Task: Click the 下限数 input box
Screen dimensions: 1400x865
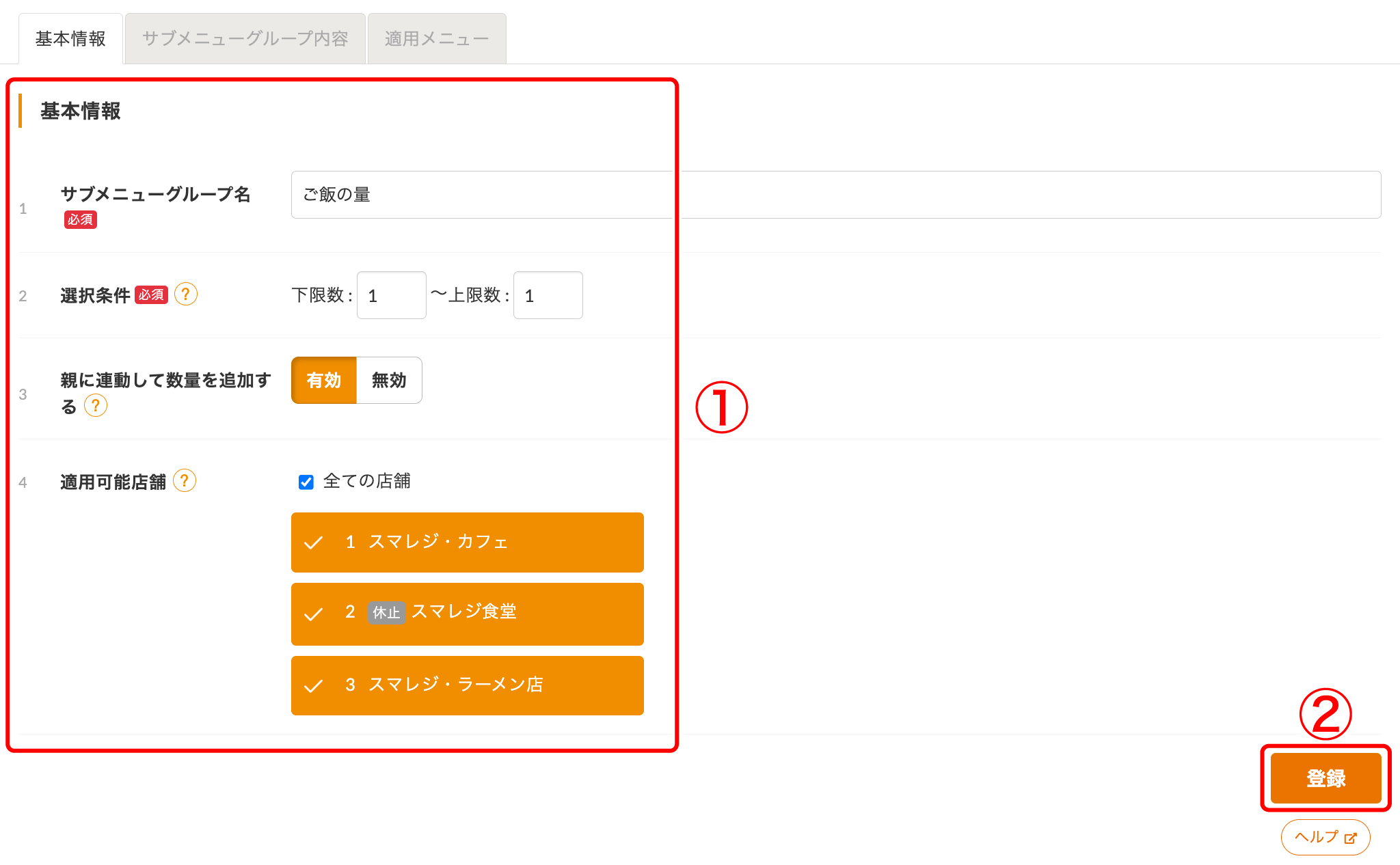Action: pyautogui.click(x=392, y=295)
